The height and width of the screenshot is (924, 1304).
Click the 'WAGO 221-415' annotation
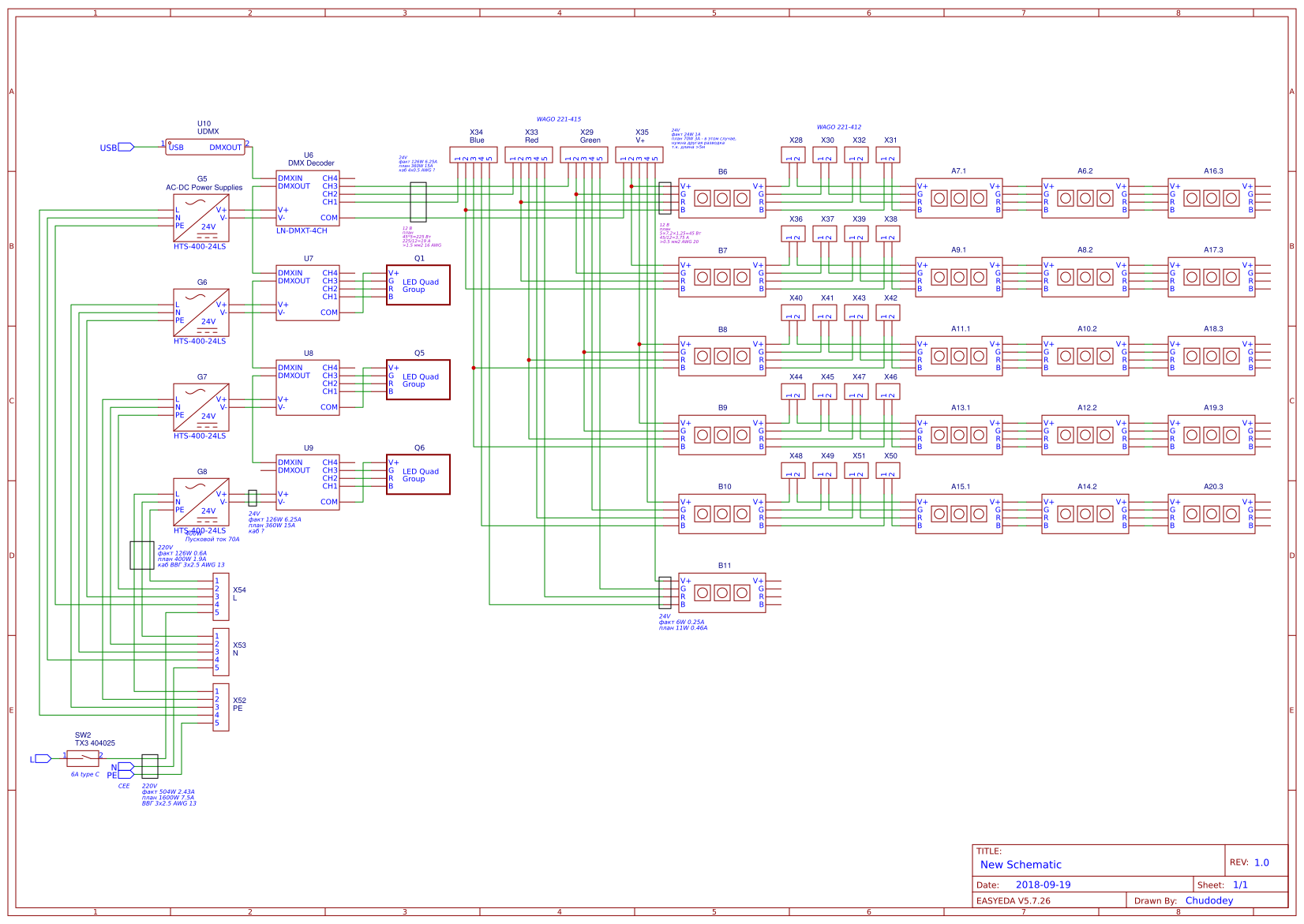pos(559,119)
